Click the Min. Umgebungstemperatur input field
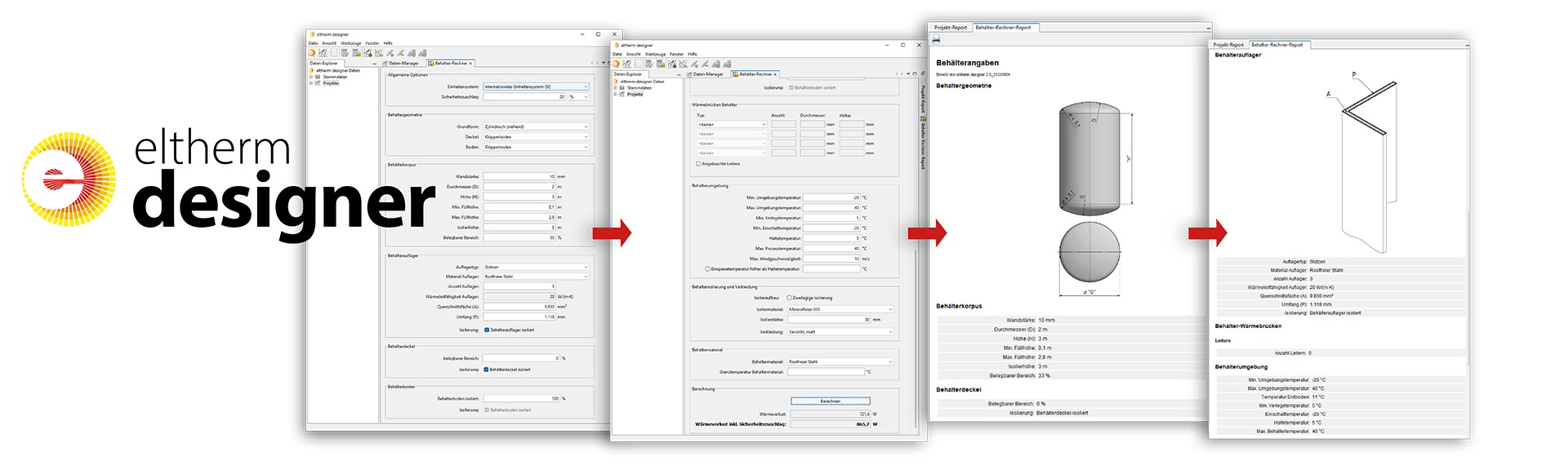This screenshot has width=1568, height=470. [x=832, y=197]
